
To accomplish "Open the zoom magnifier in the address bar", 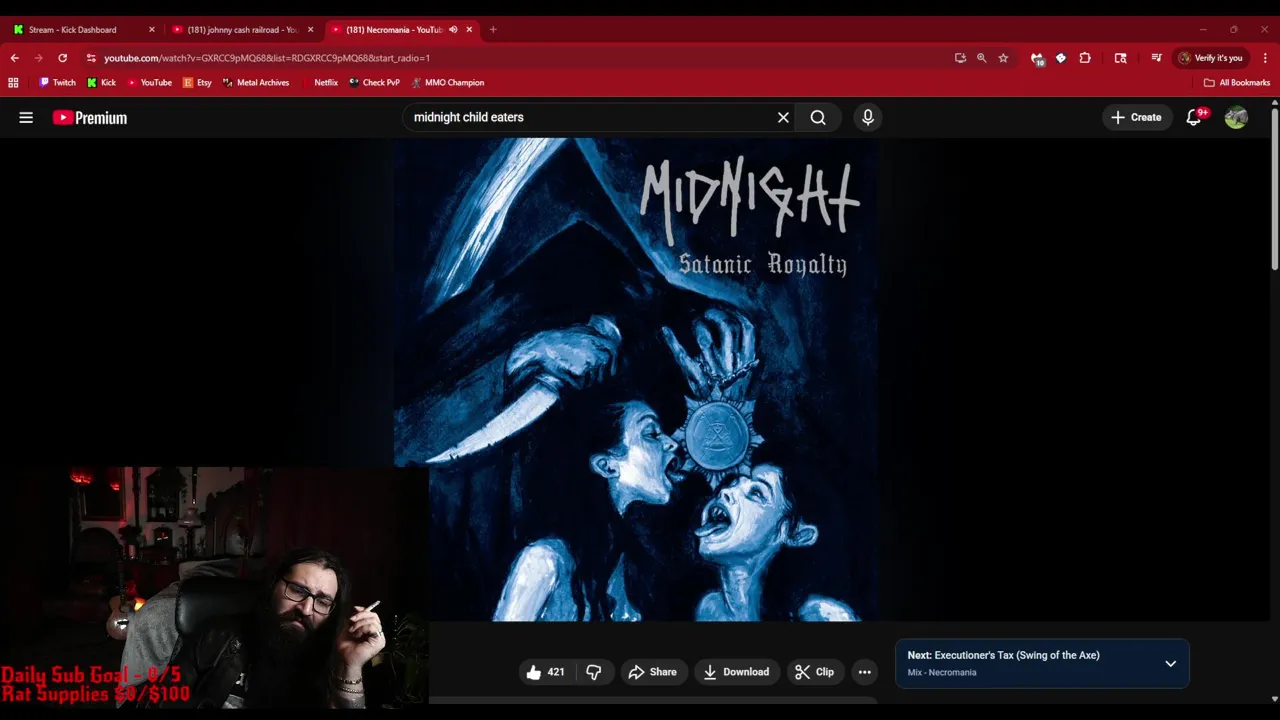I will 982,58.
